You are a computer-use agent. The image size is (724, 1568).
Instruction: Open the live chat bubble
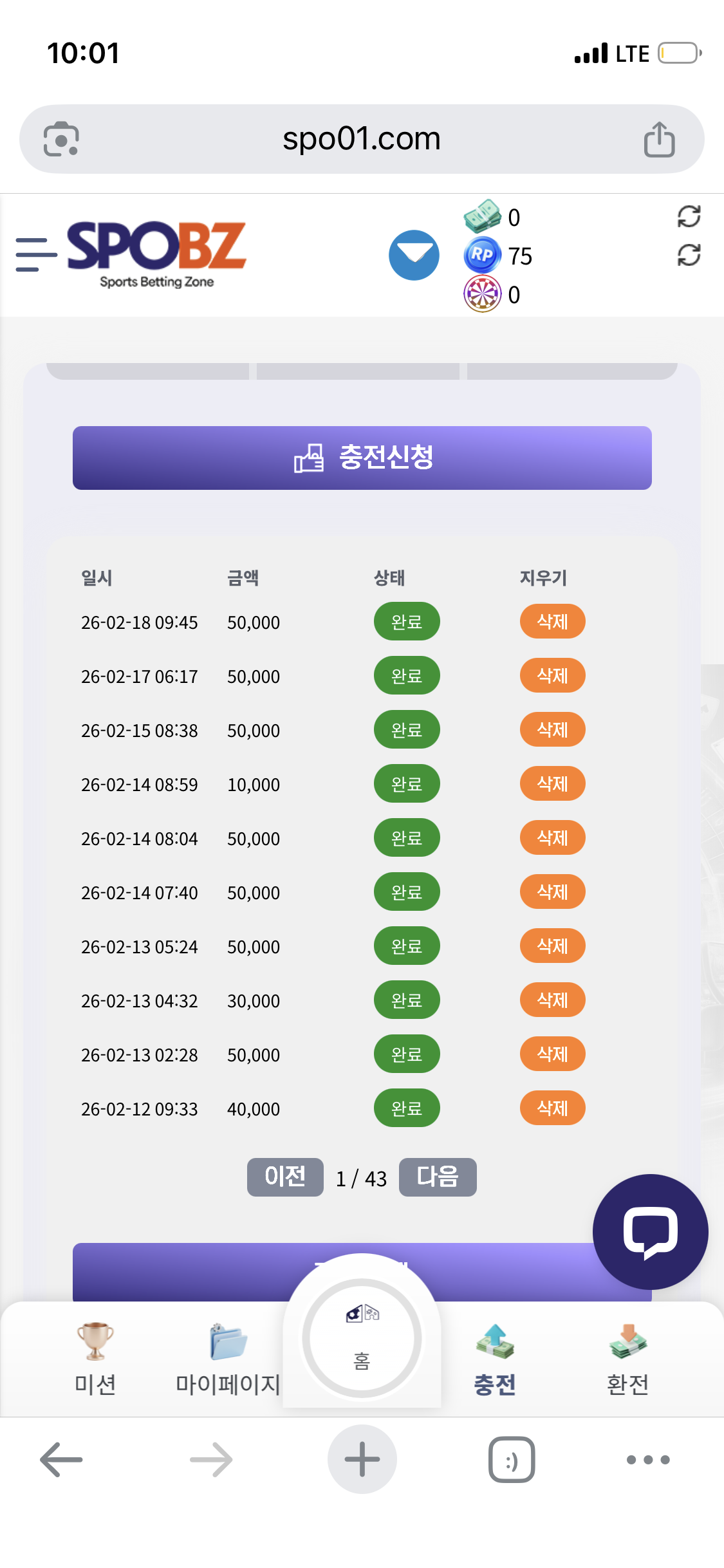(x=650, y=1231)
